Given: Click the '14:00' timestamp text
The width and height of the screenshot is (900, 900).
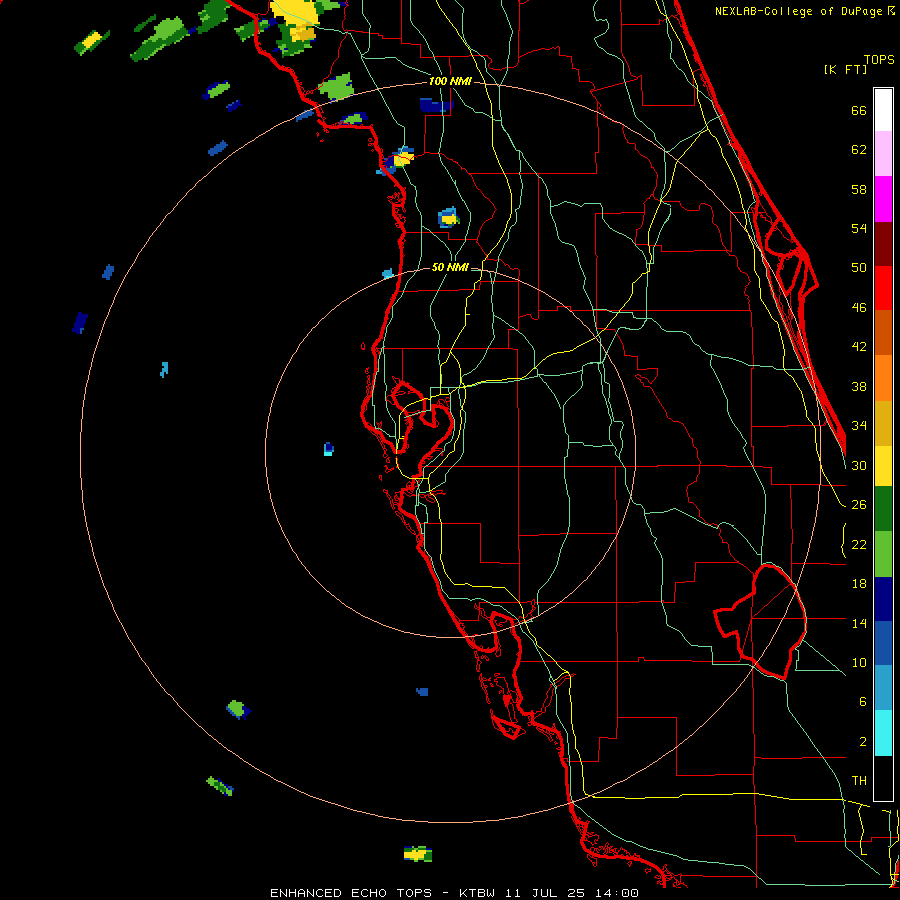Looking at the screenshot, I should click(616, 893).
